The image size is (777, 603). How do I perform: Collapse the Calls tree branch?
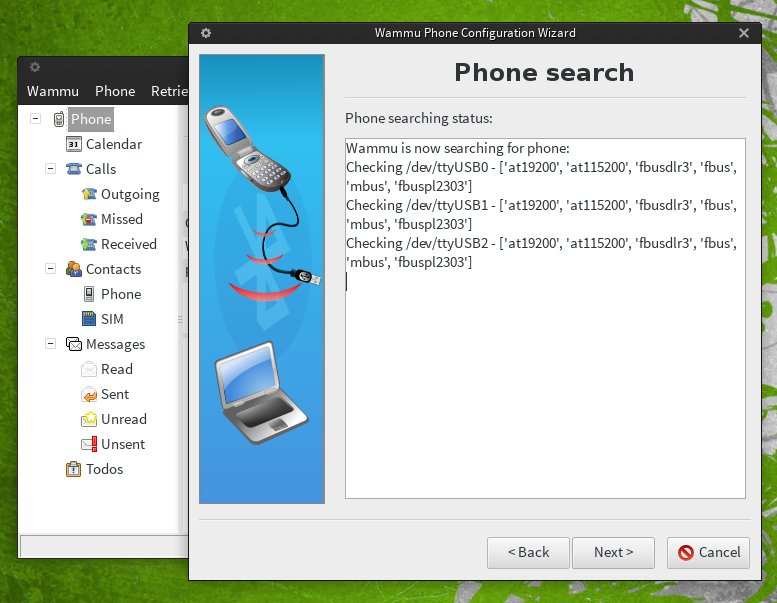(50, 169)
